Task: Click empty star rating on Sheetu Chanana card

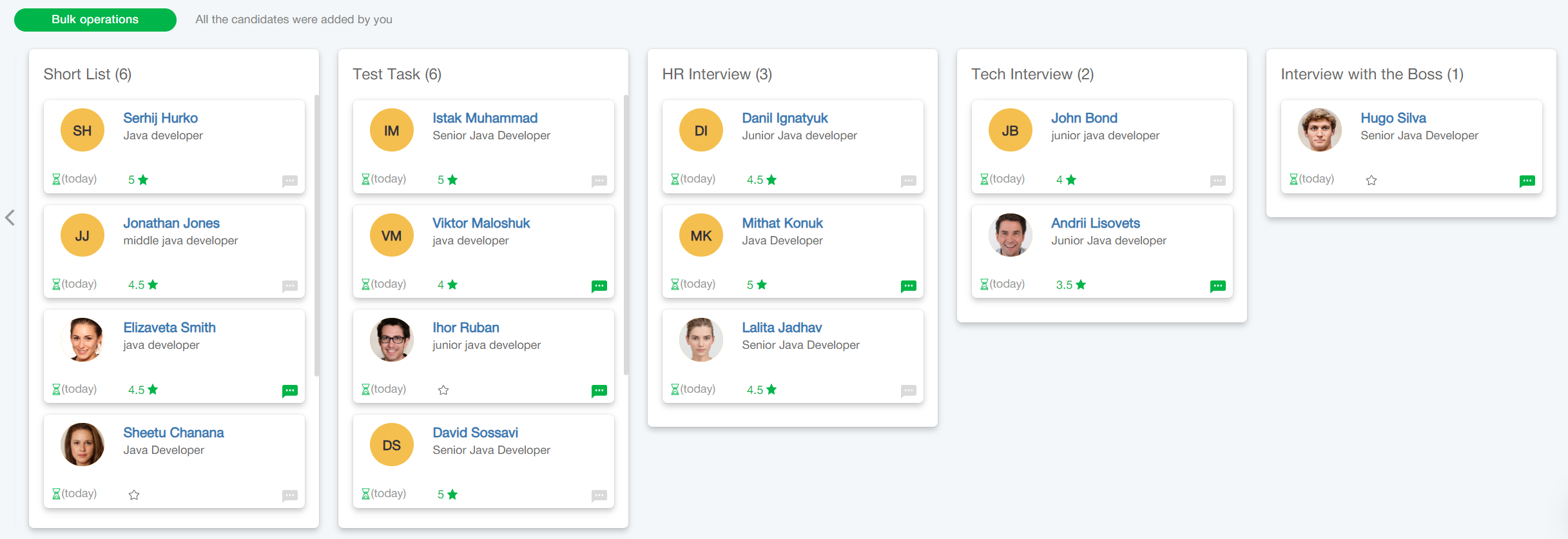Action: [x=134, y=495]
